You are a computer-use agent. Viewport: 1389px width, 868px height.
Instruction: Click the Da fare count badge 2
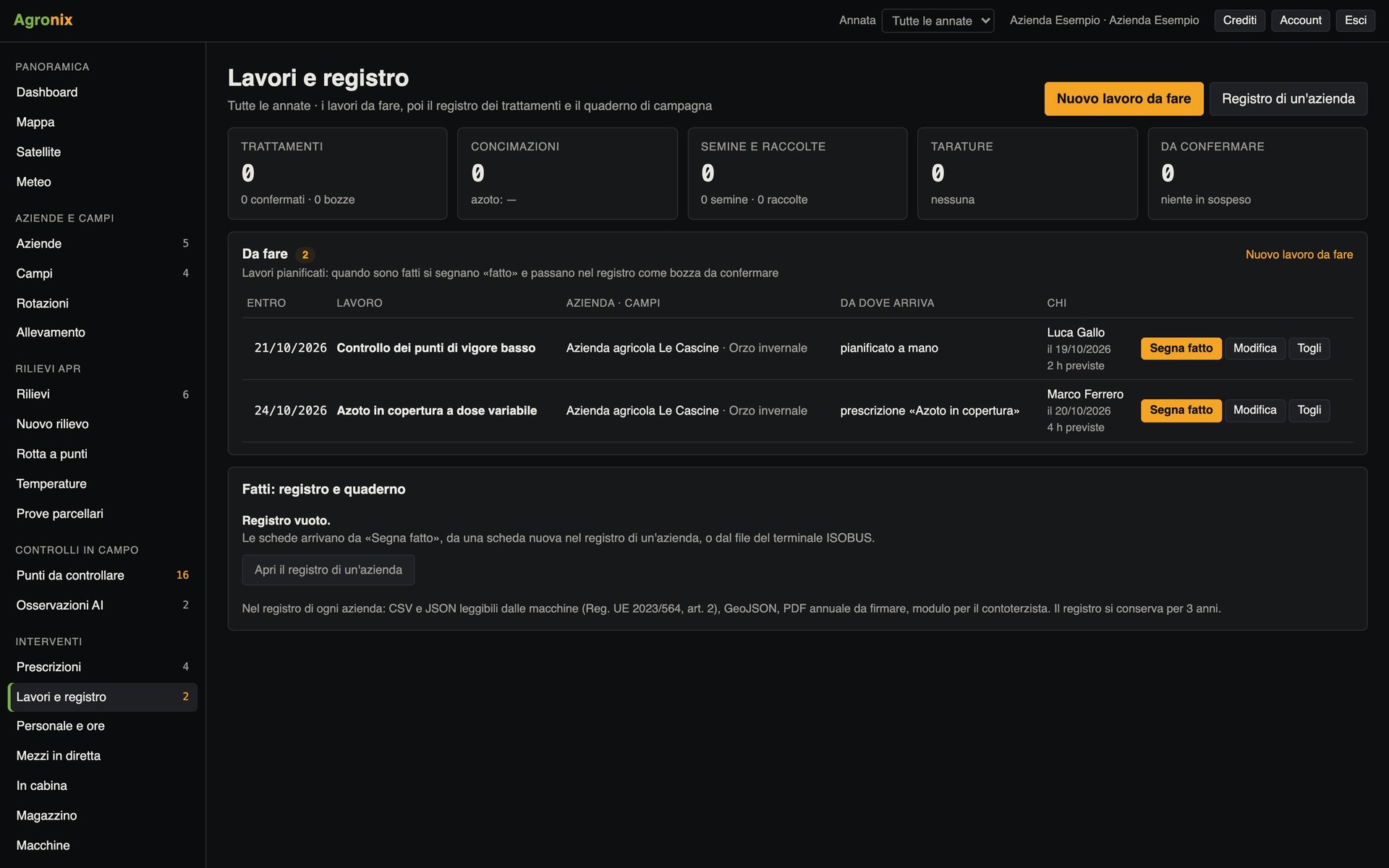(305, 255)
